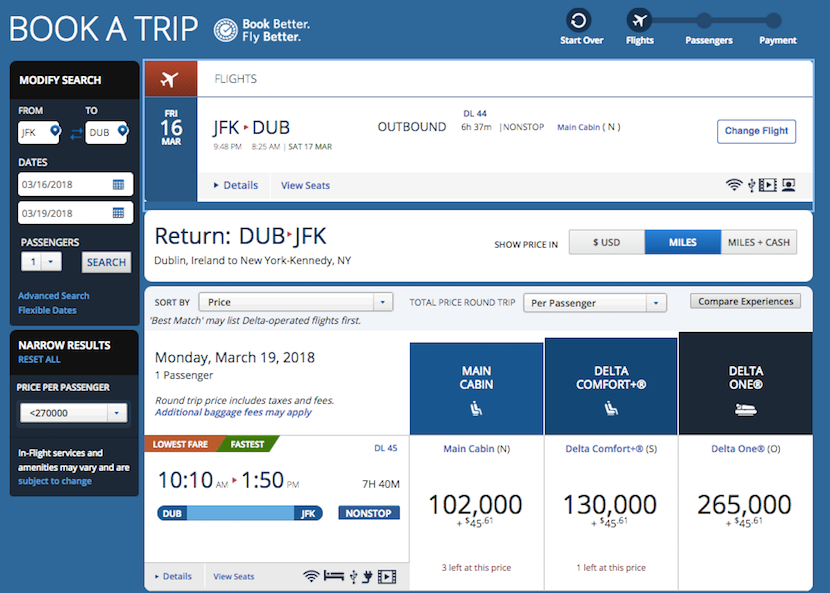Image resolution: width=830 pixels, height=593 pixels.
Task: Select MILES + CASH price option
Action: (758, 242)
